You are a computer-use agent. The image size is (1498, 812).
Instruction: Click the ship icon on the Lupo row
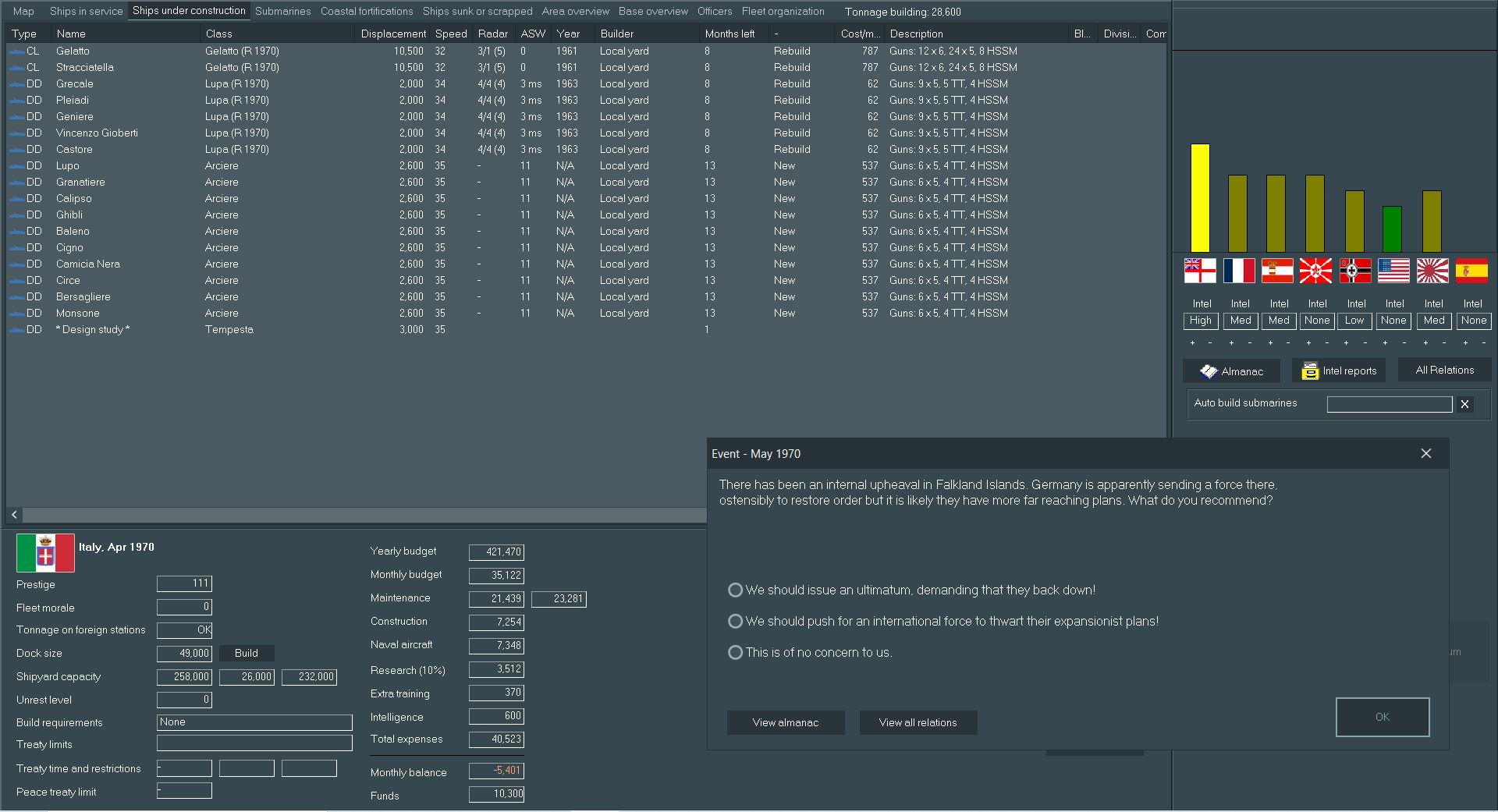[16, 166]
